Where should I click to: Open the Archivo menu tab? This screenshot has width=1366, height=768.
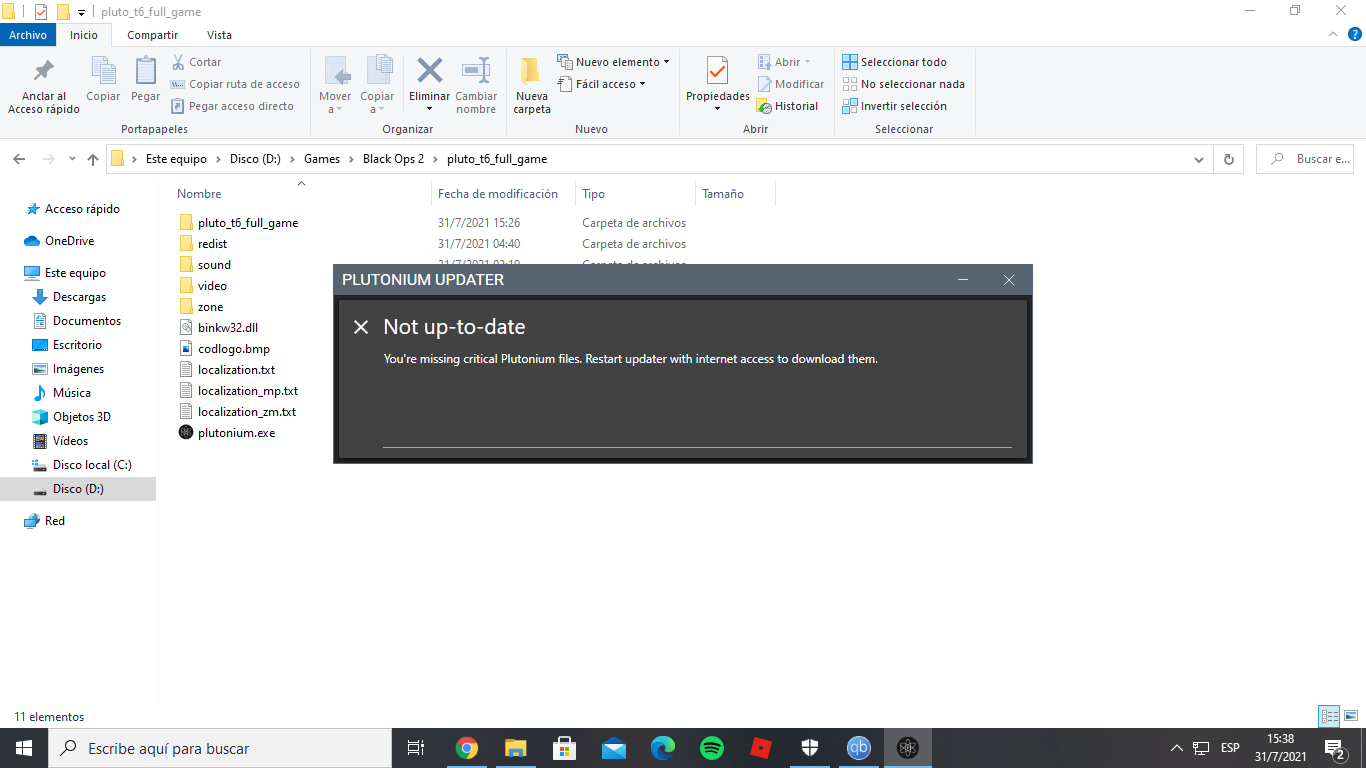[28, 35]
